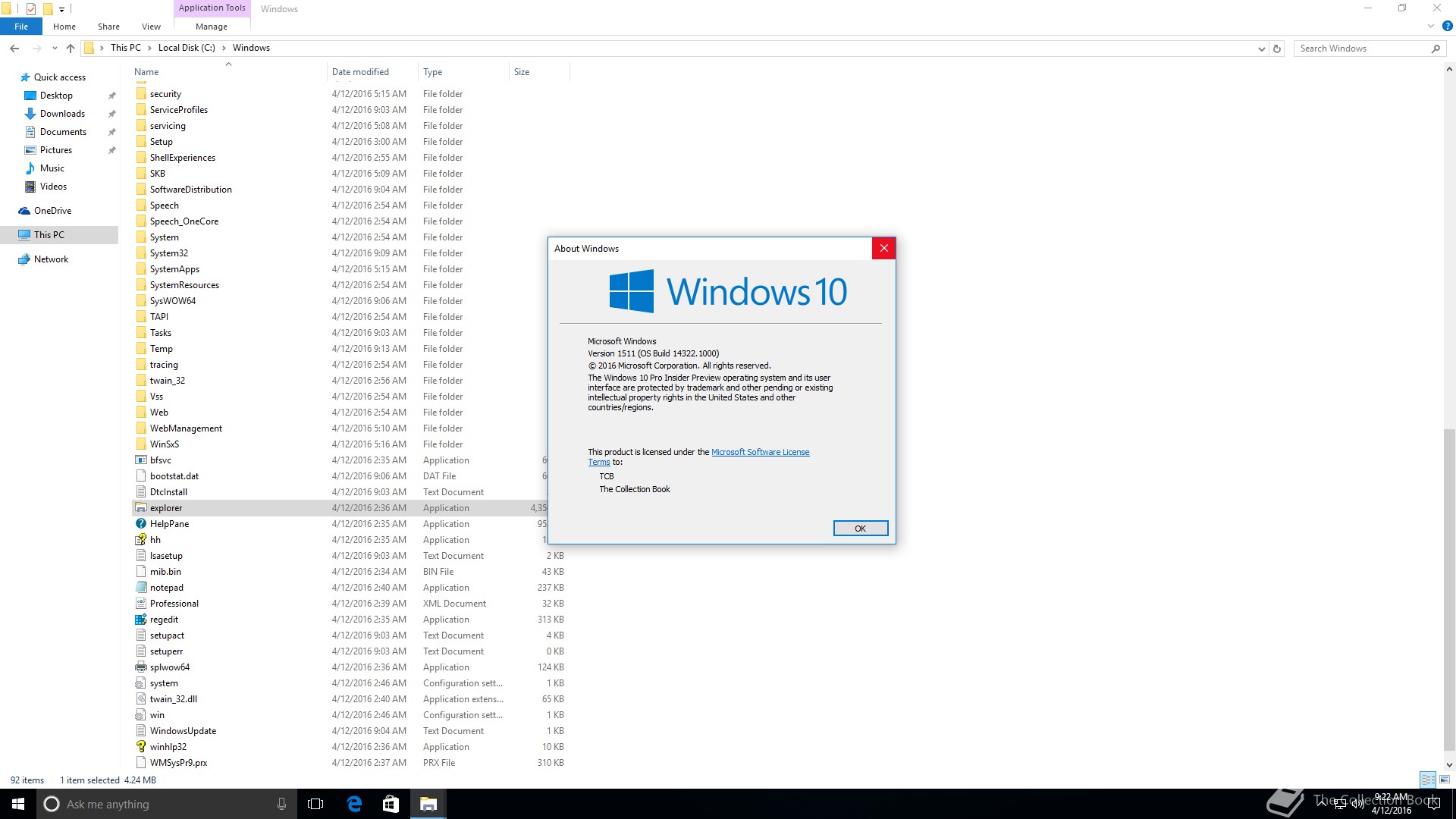This screenshot has height=819, width=1456.
Task: Go forward with the Forward arrow
Action: pos(36,48)
